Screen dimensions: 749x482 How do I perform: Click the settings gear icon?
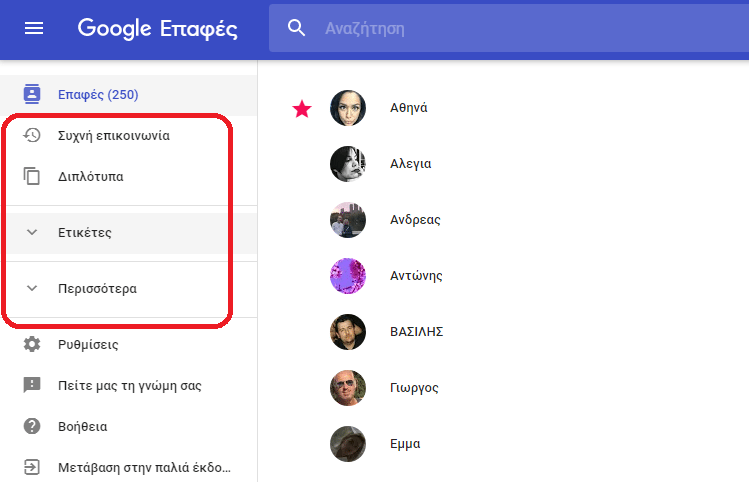32,344
